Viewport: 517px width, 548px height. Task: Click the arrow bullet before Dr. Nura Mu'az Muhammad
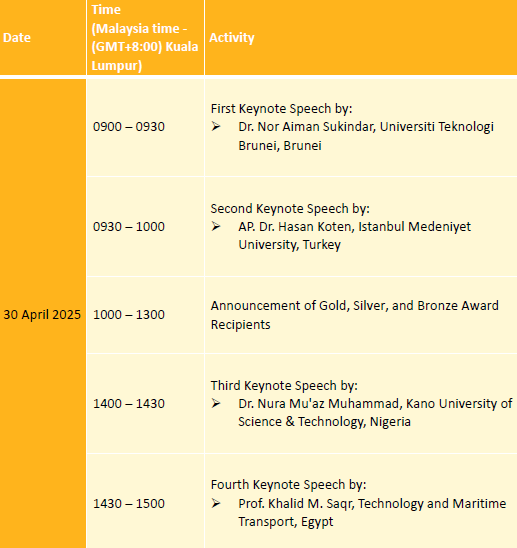(x=216, y=404)
